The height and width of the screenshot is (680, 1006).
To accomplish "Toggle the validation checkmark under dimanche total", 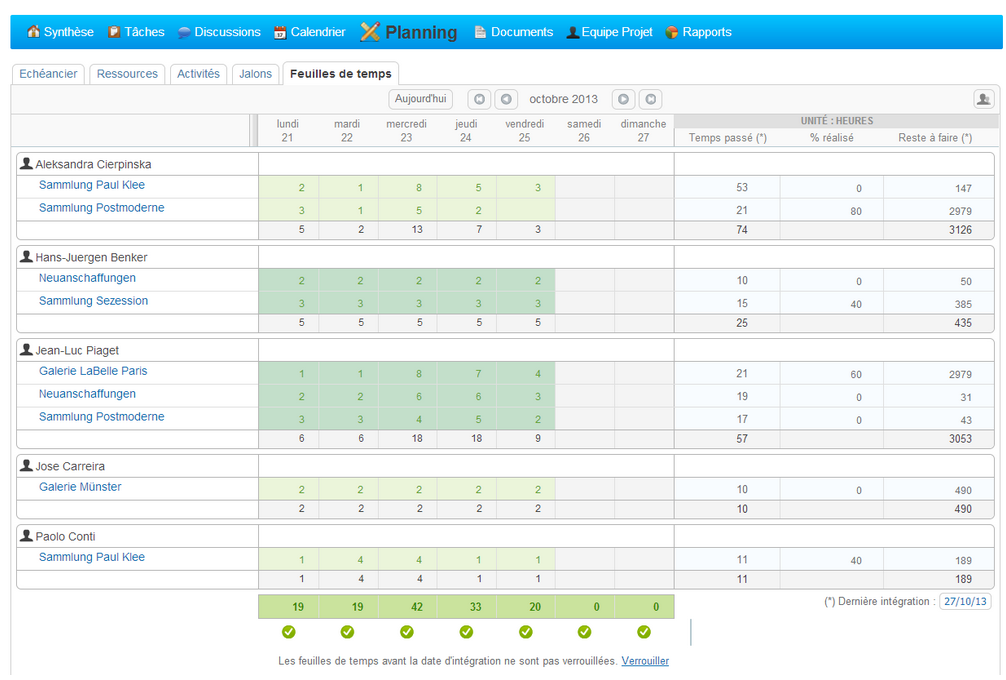I will [644, 632].
